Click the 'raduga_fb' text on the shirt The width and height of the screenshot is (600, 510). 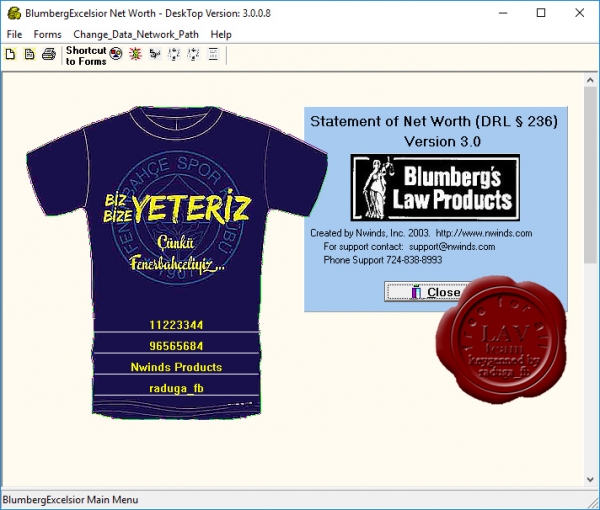point(176,388)
